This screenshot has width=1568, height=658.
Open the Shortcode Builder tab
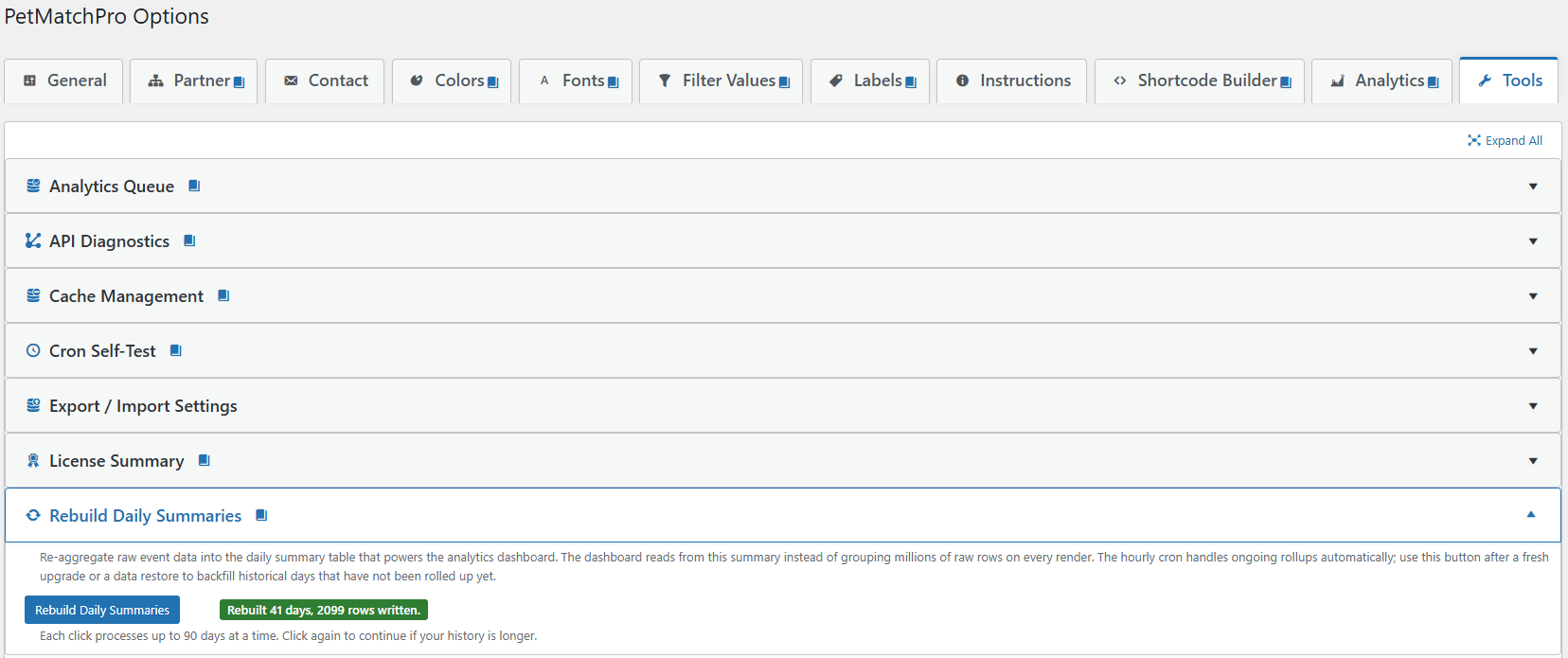(x=1200, y=80)
